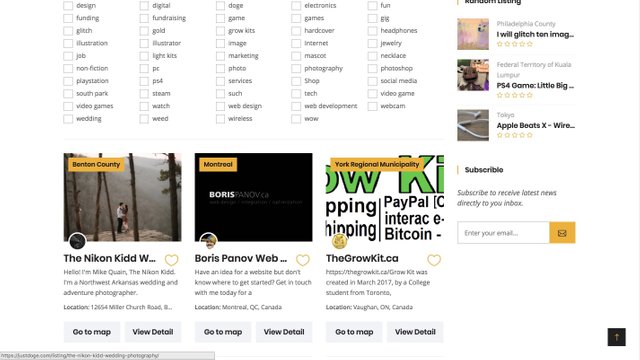
Task: Open Boris Panov author avatar
Action: (x=208, y=241)
